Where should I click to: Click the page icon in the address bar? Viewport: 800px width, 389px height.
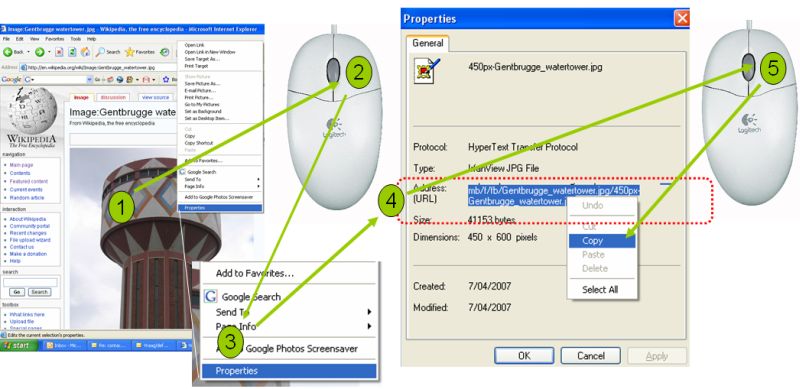23,67
